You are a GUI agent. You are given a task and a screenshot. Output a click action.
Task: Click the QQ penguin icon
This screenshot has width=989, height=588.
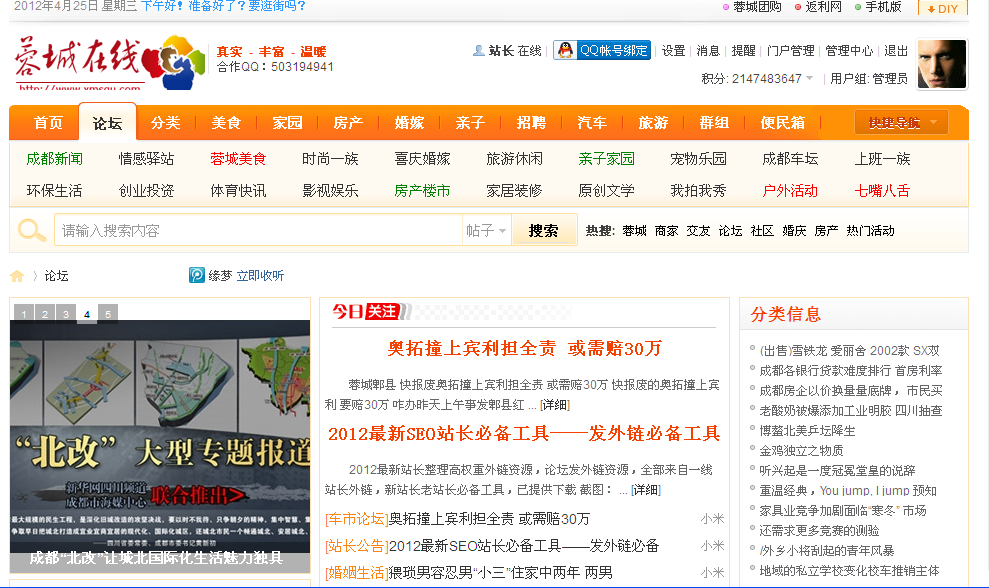point(565,50)
